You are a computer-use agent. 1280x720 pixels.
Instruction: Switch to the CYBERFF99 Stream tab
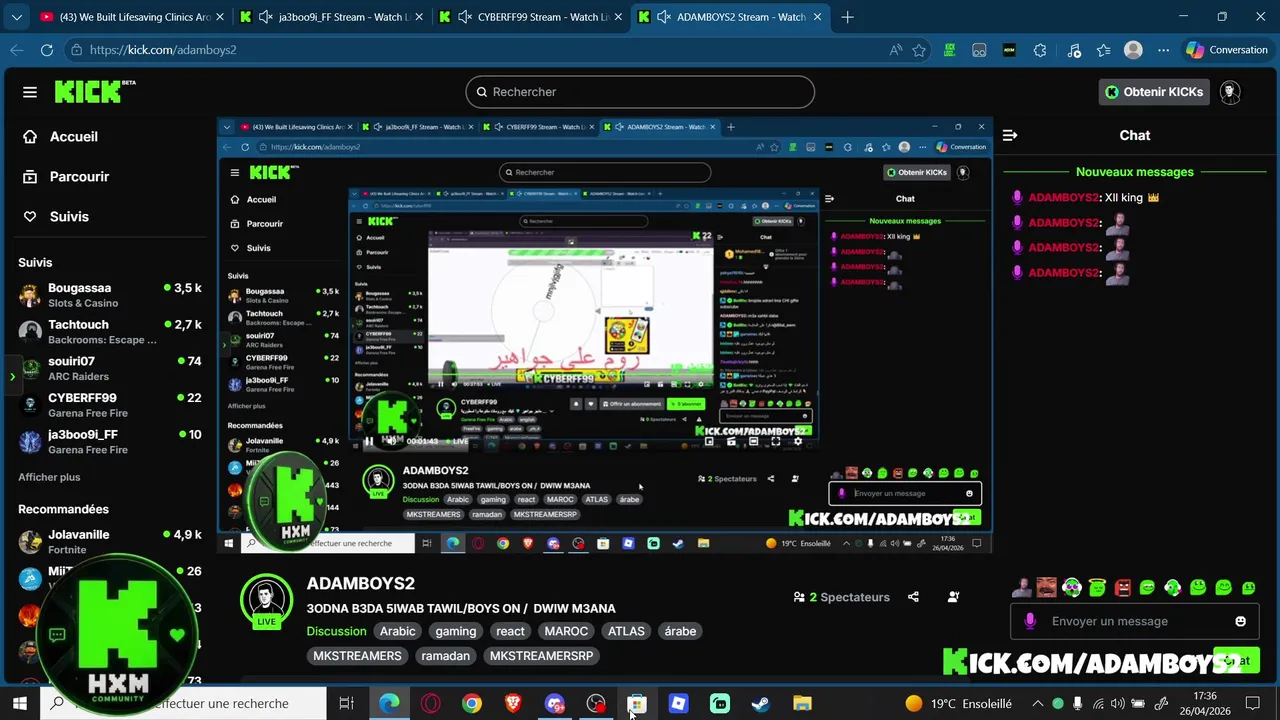pos(530,17)
